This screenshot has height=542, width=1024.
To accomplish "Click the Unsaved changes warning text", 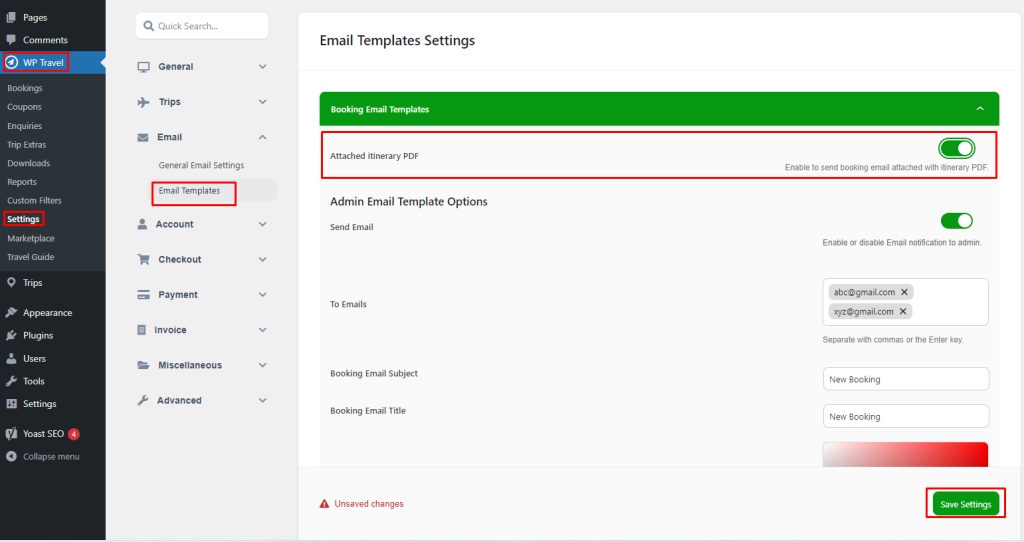I will click(369, 504).
